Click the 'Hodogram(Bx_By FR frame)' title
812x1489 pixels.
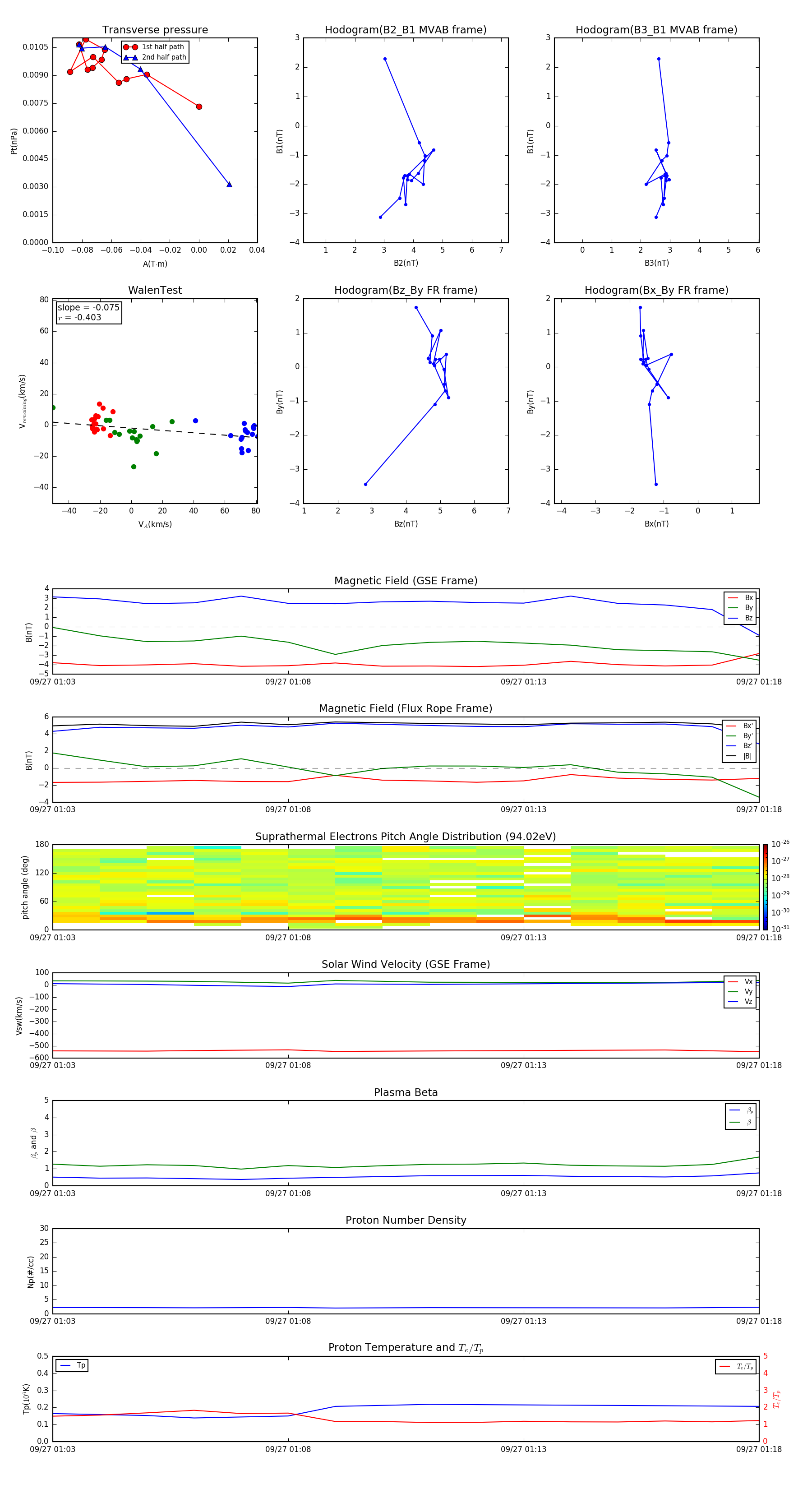coord(656,290)
